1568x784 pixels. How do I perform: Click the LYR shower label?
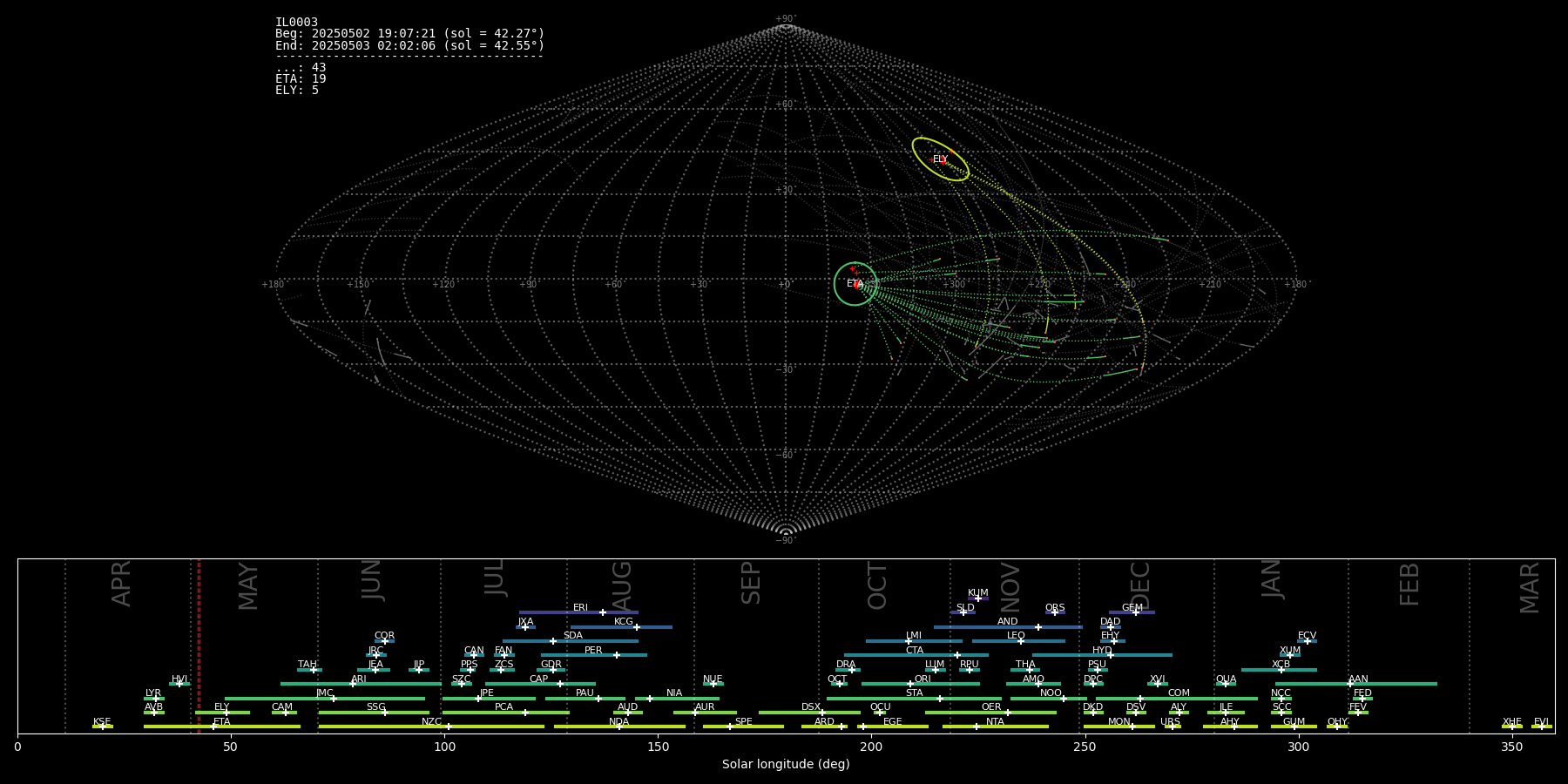click(153, 693)
